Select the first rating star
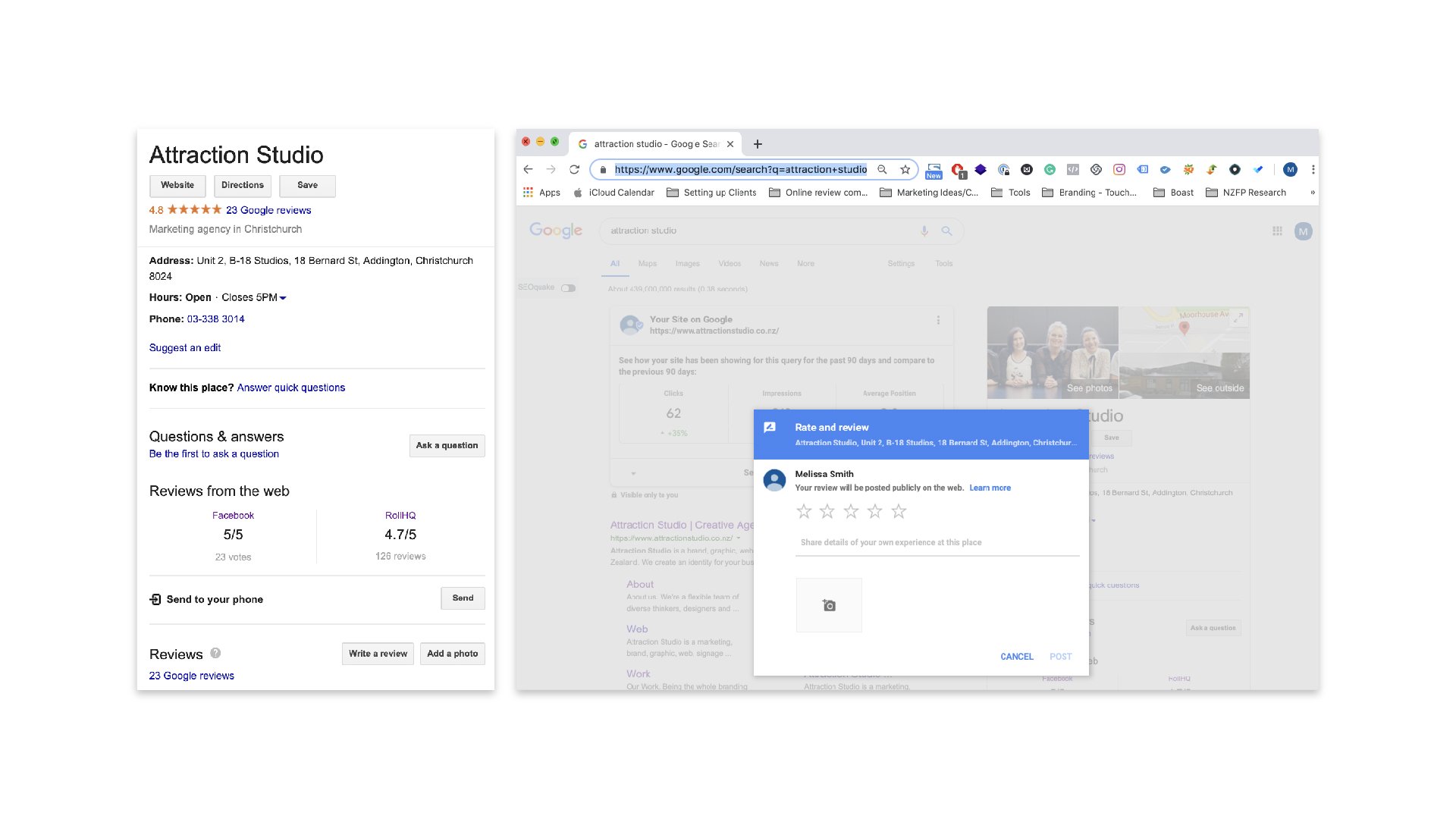Image resolution: width=1456 pixels, height=819 pixels. (x=804, y=512)
